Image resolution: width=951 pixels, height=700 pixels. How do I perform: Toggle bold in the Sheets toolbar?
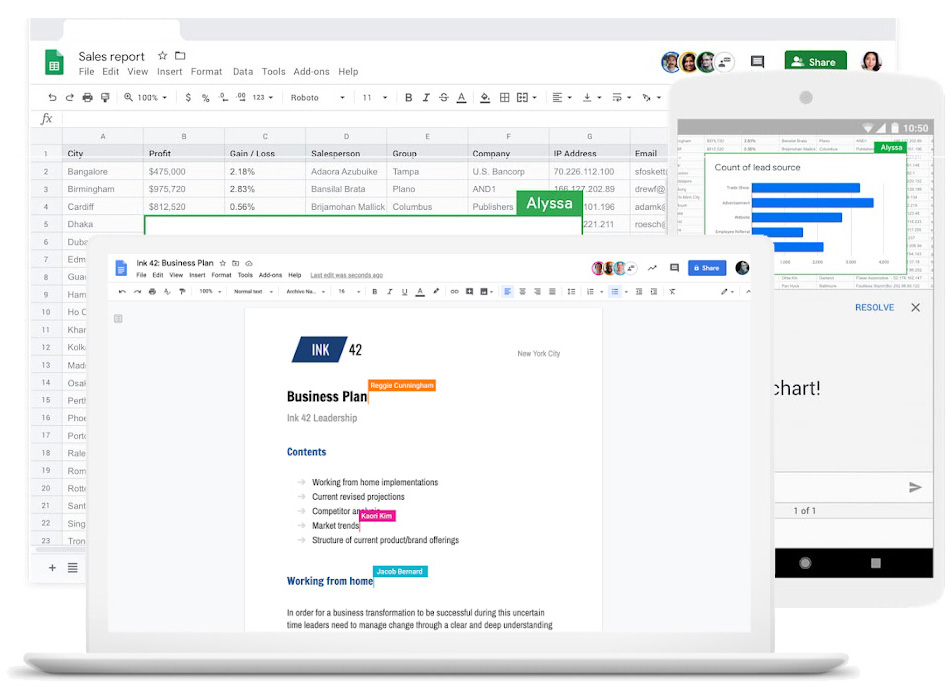coord(408,98)
